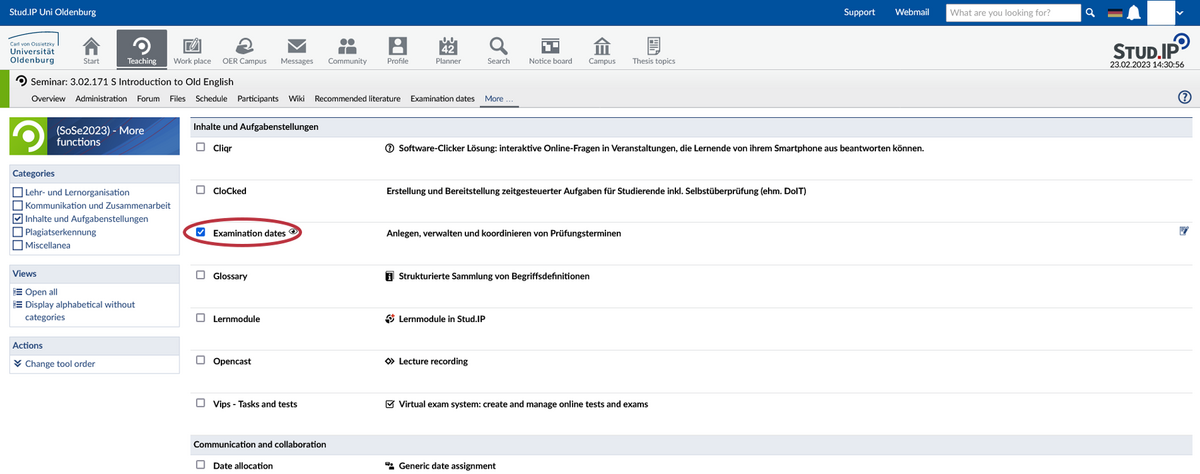The width and height of the screenshot is (1200, 474).
Task: Enable the Vips - Tasks and tests checkbox
Action: pos(201,403)
